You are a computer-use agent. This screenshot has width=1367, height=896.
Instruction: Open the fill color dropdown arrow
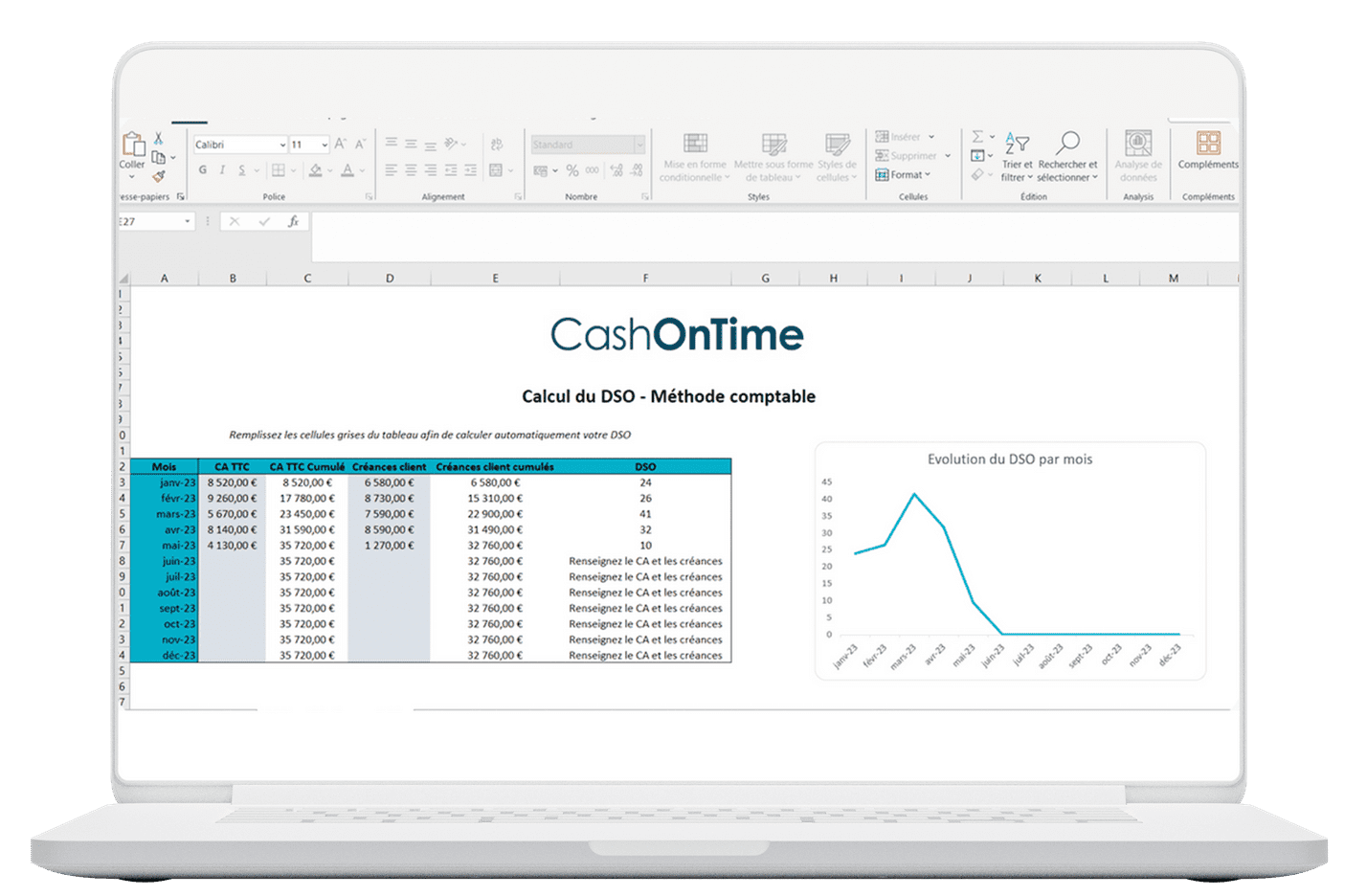(x=330, y=171)
